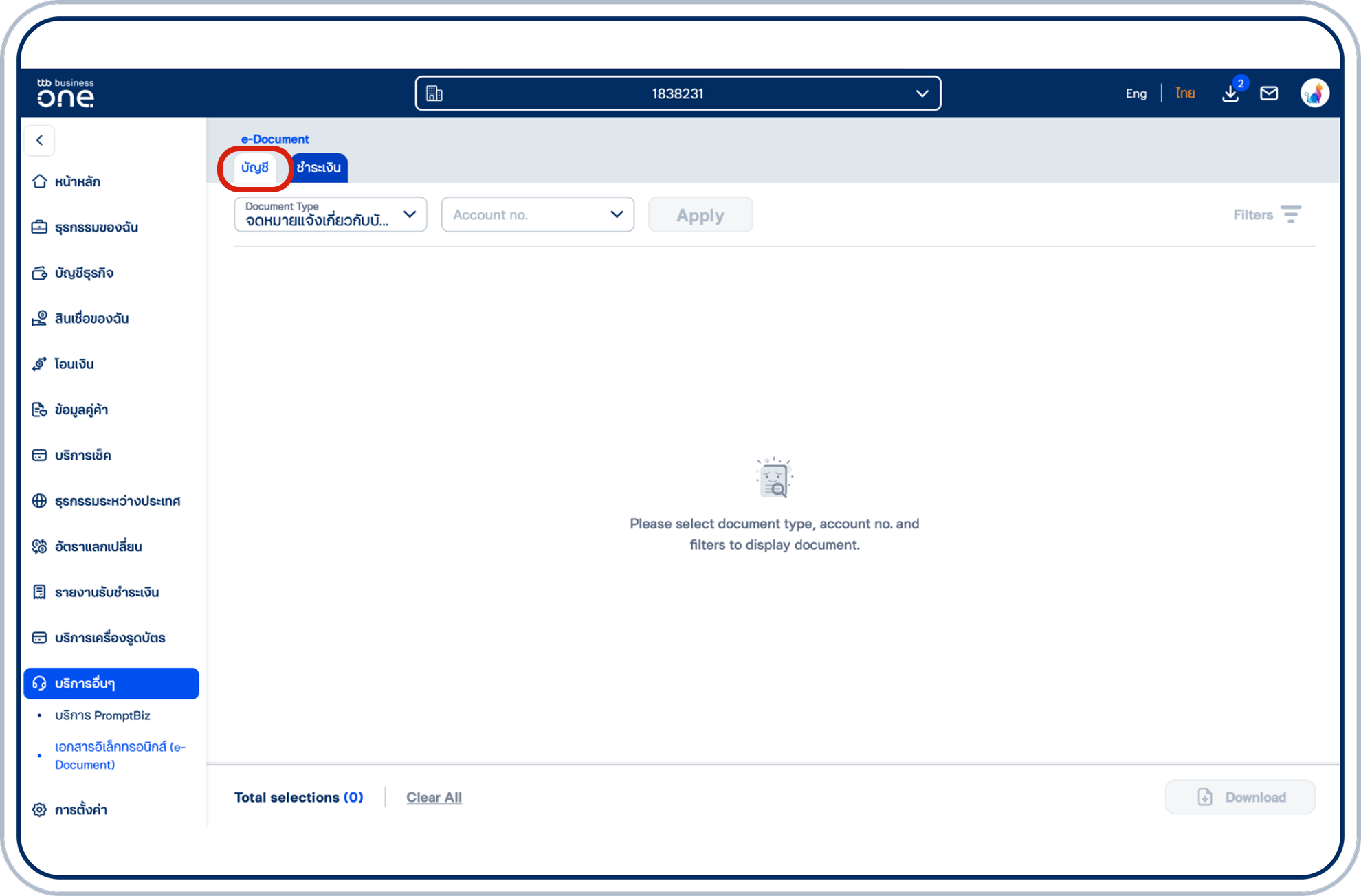The width and height of the screenshot is (1361, 896).
Task: Select the บัญชี tab
Action: (255, 167)
